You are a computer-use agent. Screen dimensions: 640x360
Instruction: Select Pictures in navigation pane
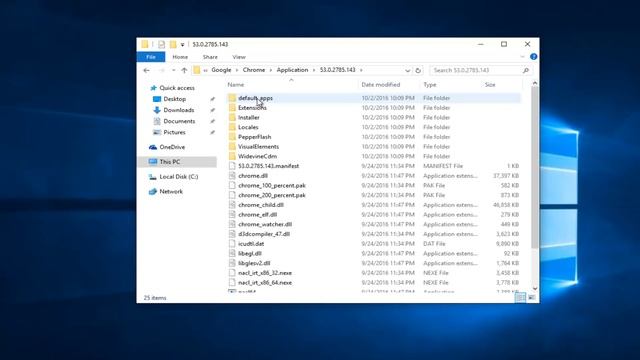[174, 132]
